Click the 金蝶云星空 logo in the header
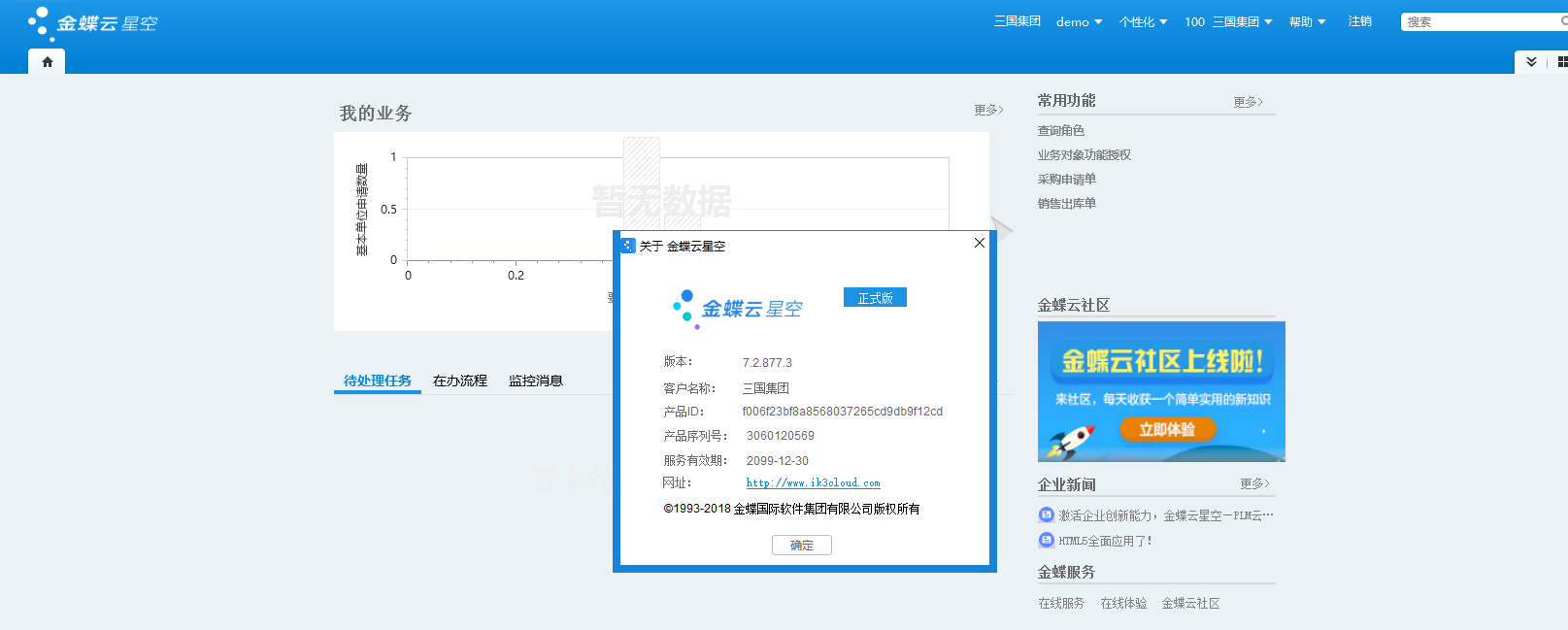1568x630 pixels. (x=93, y=22)
